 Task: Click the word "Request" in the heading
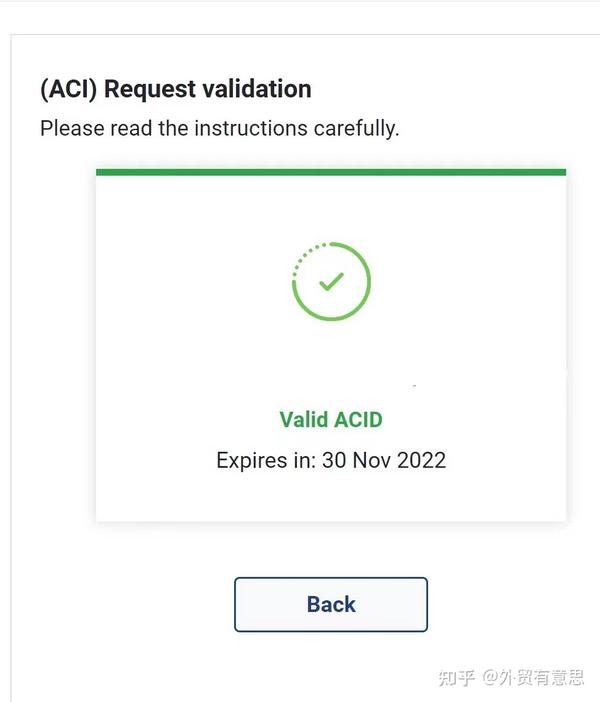[149, 89]
